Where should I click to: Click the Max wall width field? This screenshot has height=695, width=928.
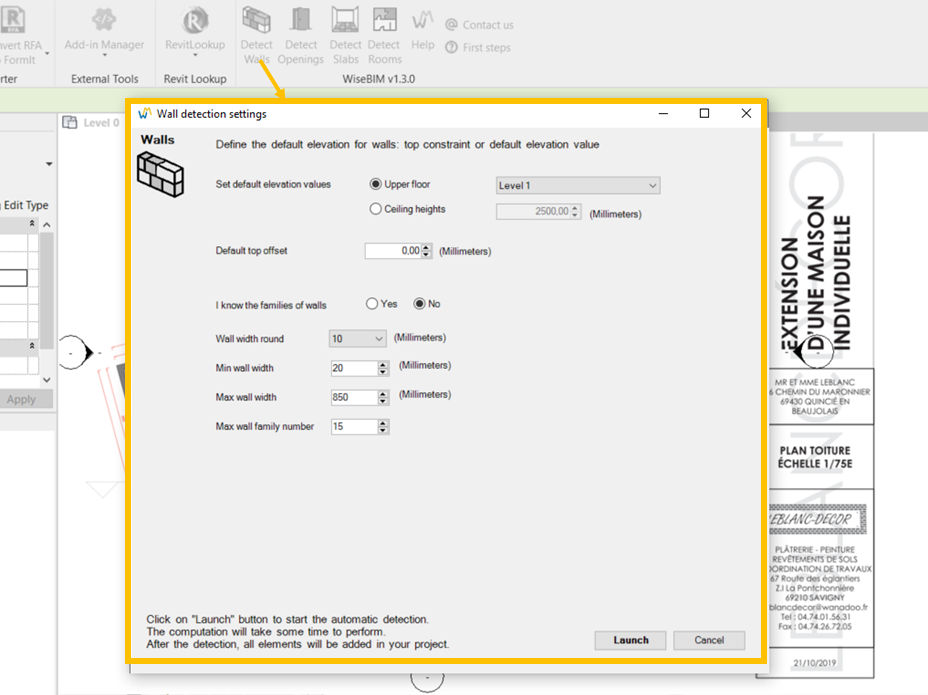pyautogui.click(x=354, y=397)
